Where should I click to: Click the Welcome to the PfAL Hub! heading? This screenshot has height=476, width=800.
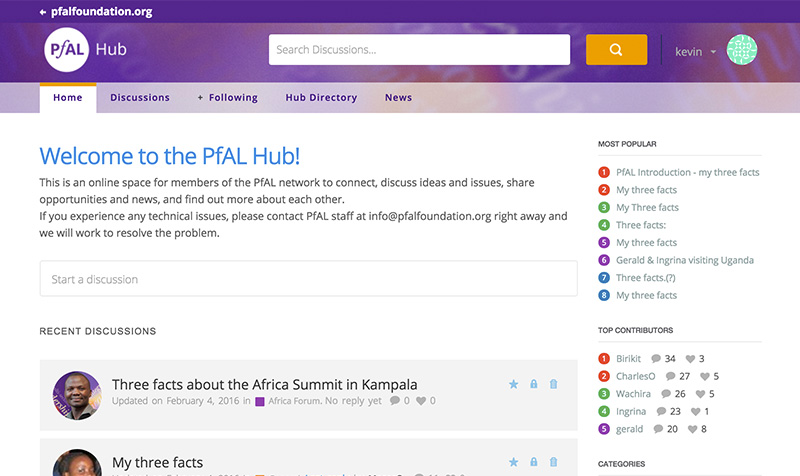pyautogui.click(x=169, y=156)
